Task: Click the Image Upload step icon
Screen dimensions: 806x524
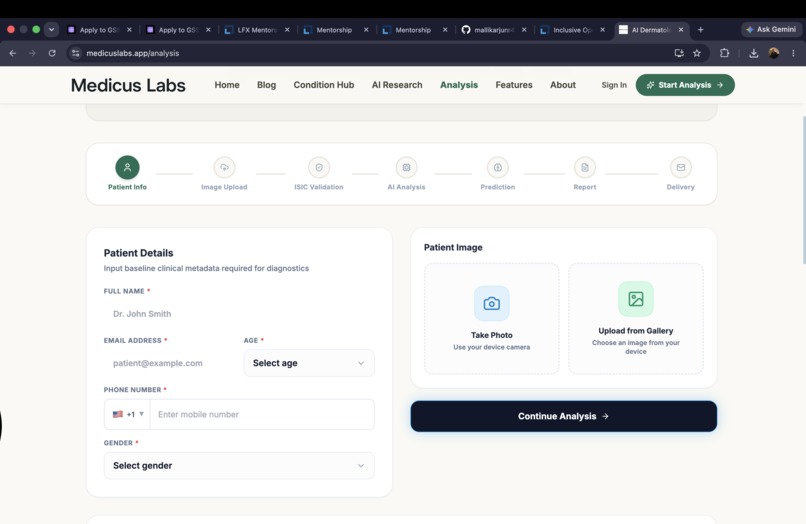Action: point(224,168)
